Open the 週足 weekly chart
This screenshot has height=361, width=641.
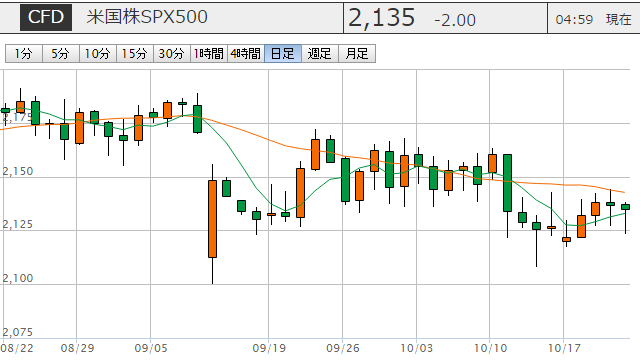point(320,54)
